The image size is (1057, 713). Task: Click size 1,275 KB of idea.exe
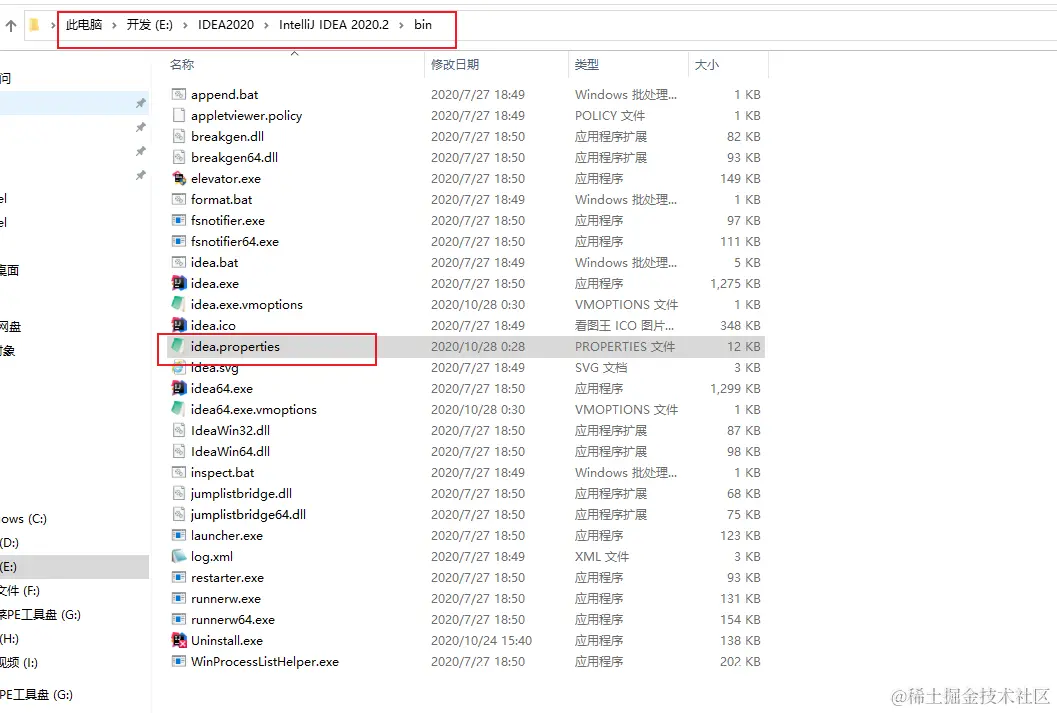point(735,283)
